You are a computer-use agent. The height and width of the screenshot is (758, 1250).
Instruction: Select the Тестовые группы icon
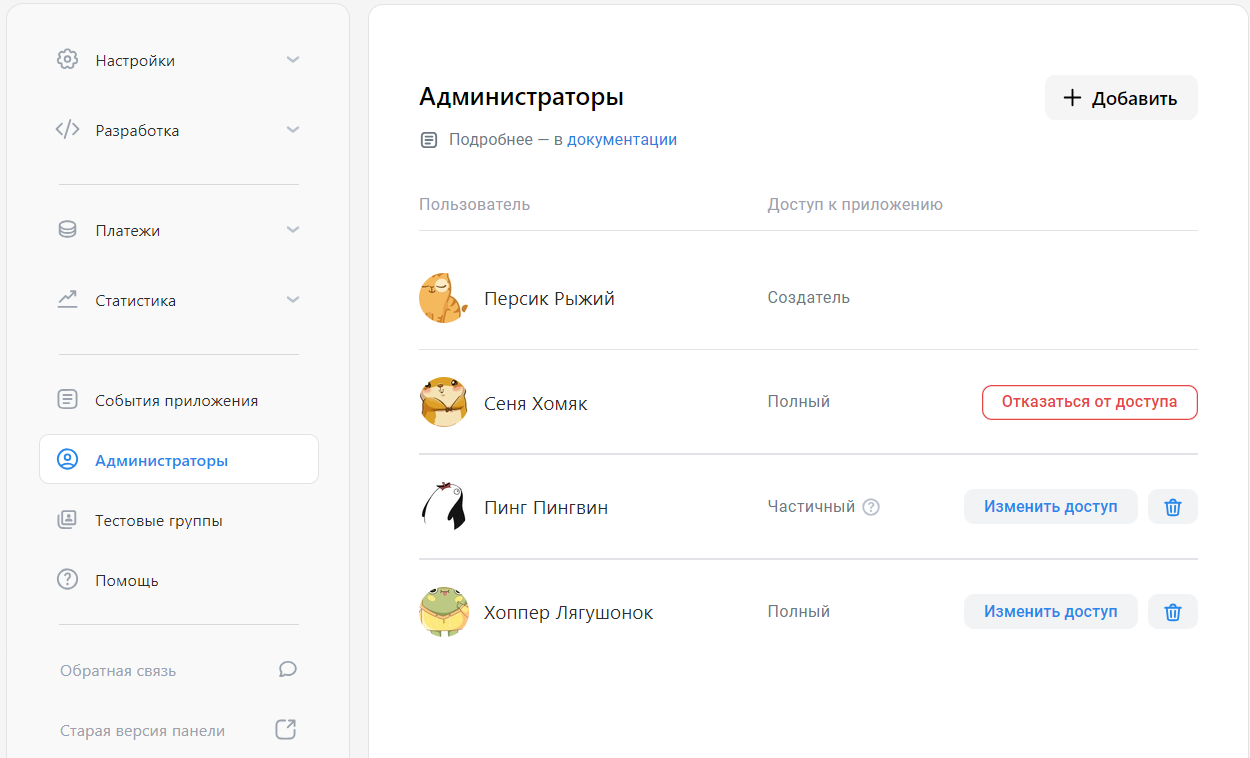(66, 519)
